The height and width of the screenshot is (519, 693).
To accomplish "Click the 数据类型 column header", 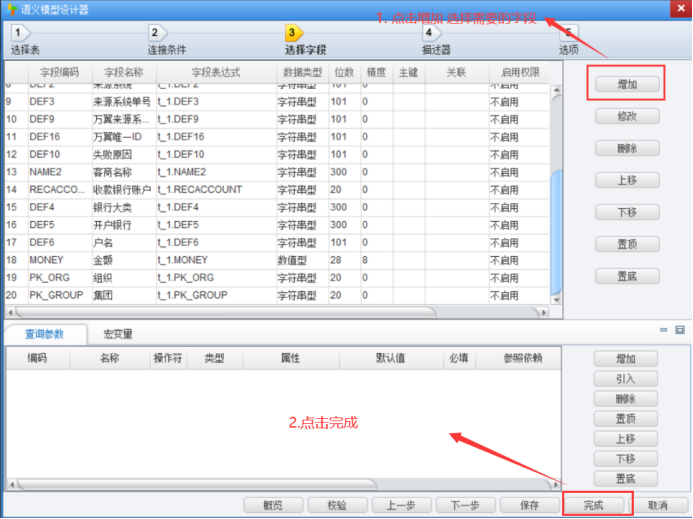I will point(303,72).
